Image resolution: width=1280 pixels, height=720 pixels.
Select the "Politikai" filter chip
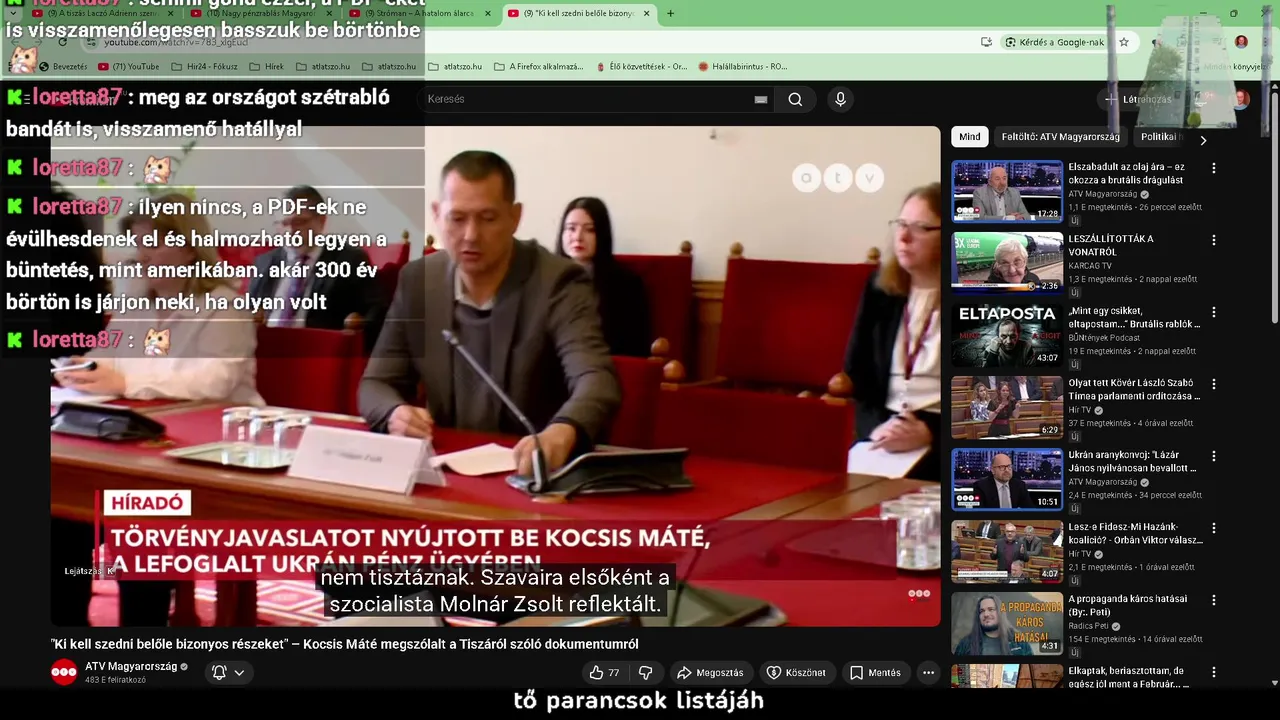[x=1160, y=137]
